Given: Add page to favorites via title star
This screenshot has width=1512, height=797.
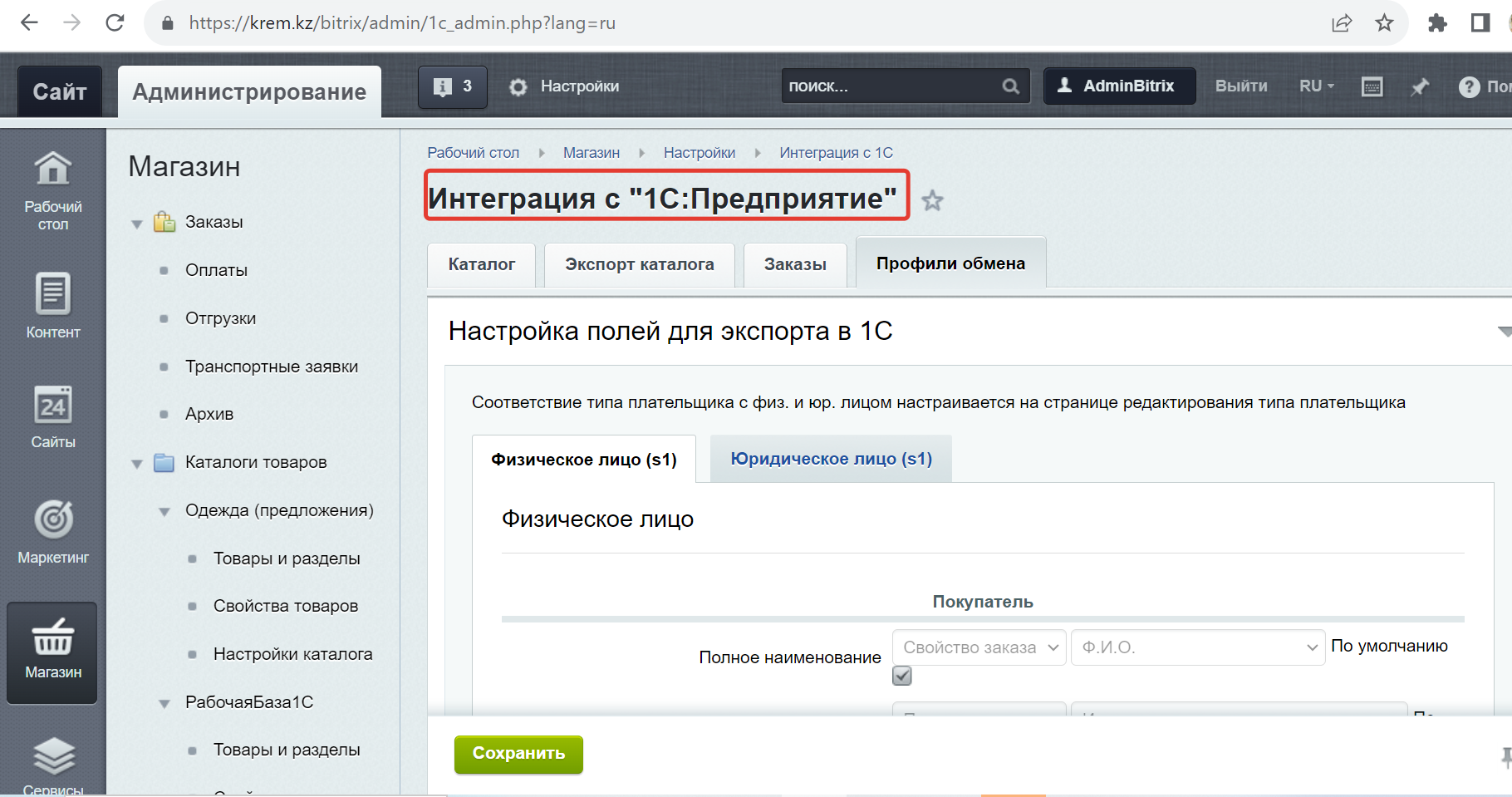Looking at the screenshot, I should coord(932,200).
